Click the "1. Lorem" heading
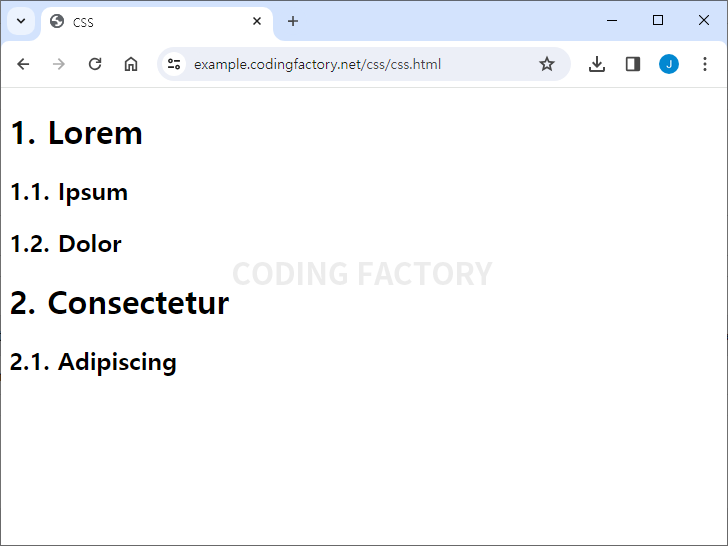728x546 pixels. [77, 133]
